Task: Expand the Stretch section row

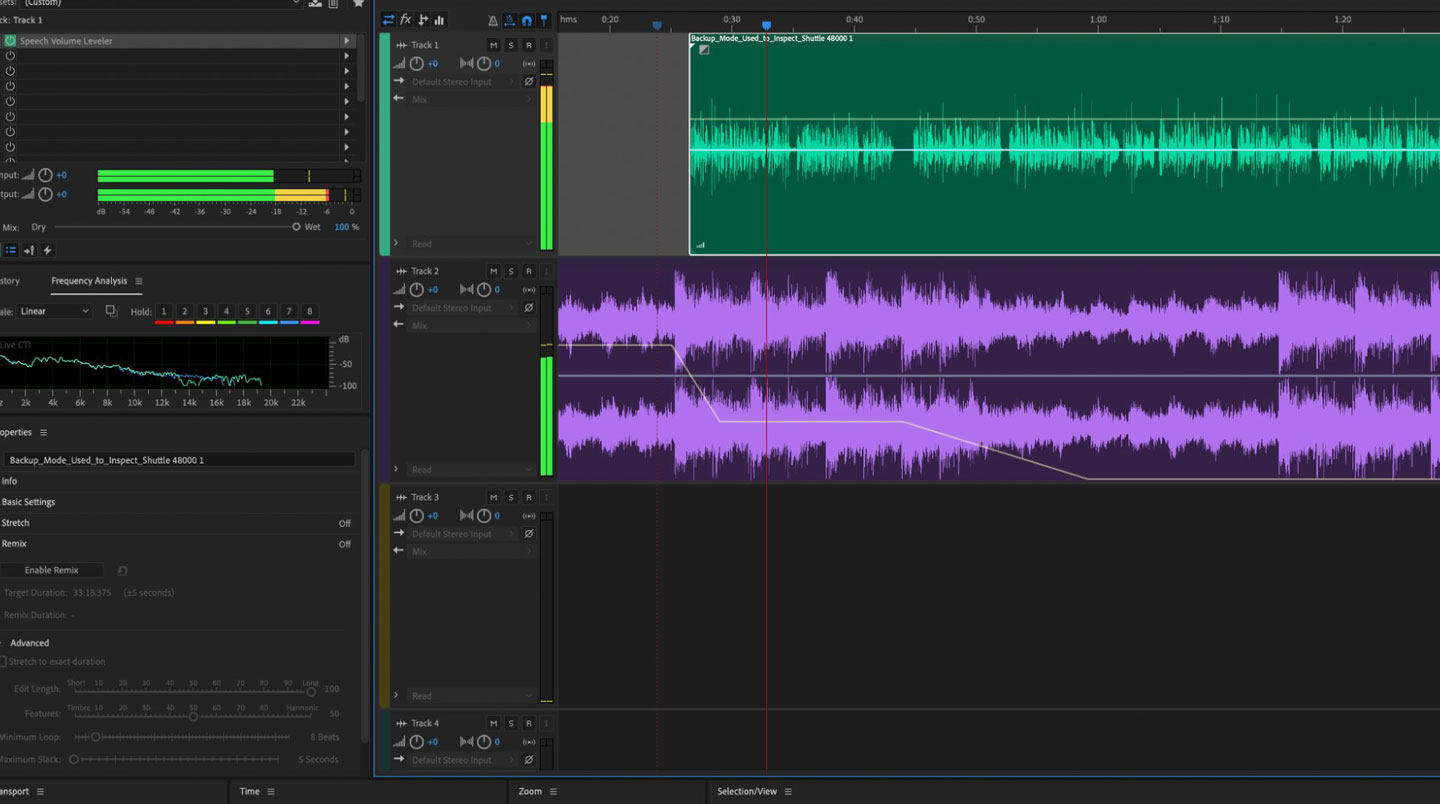Action: [180, 523]
